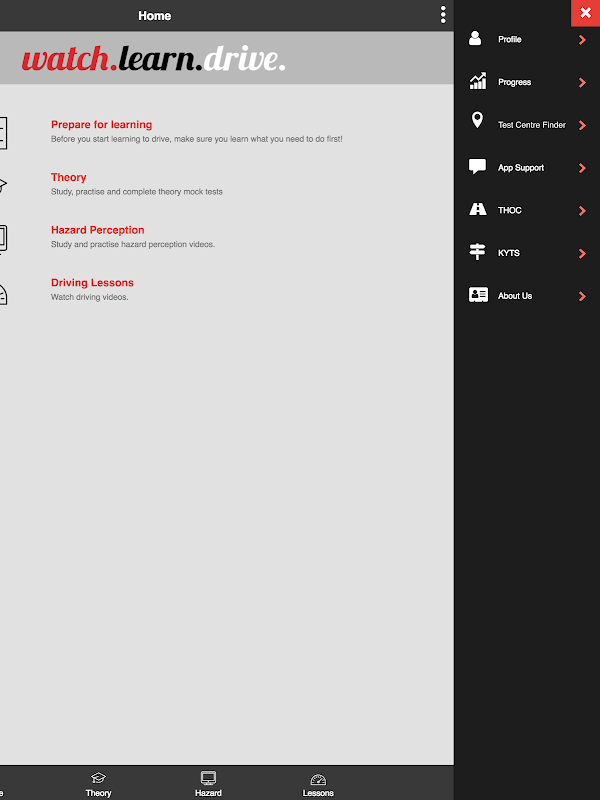The width and height of the screenshot is (600, 800).
Task: Click the App Support speech bubble icon
Action: 478,166
